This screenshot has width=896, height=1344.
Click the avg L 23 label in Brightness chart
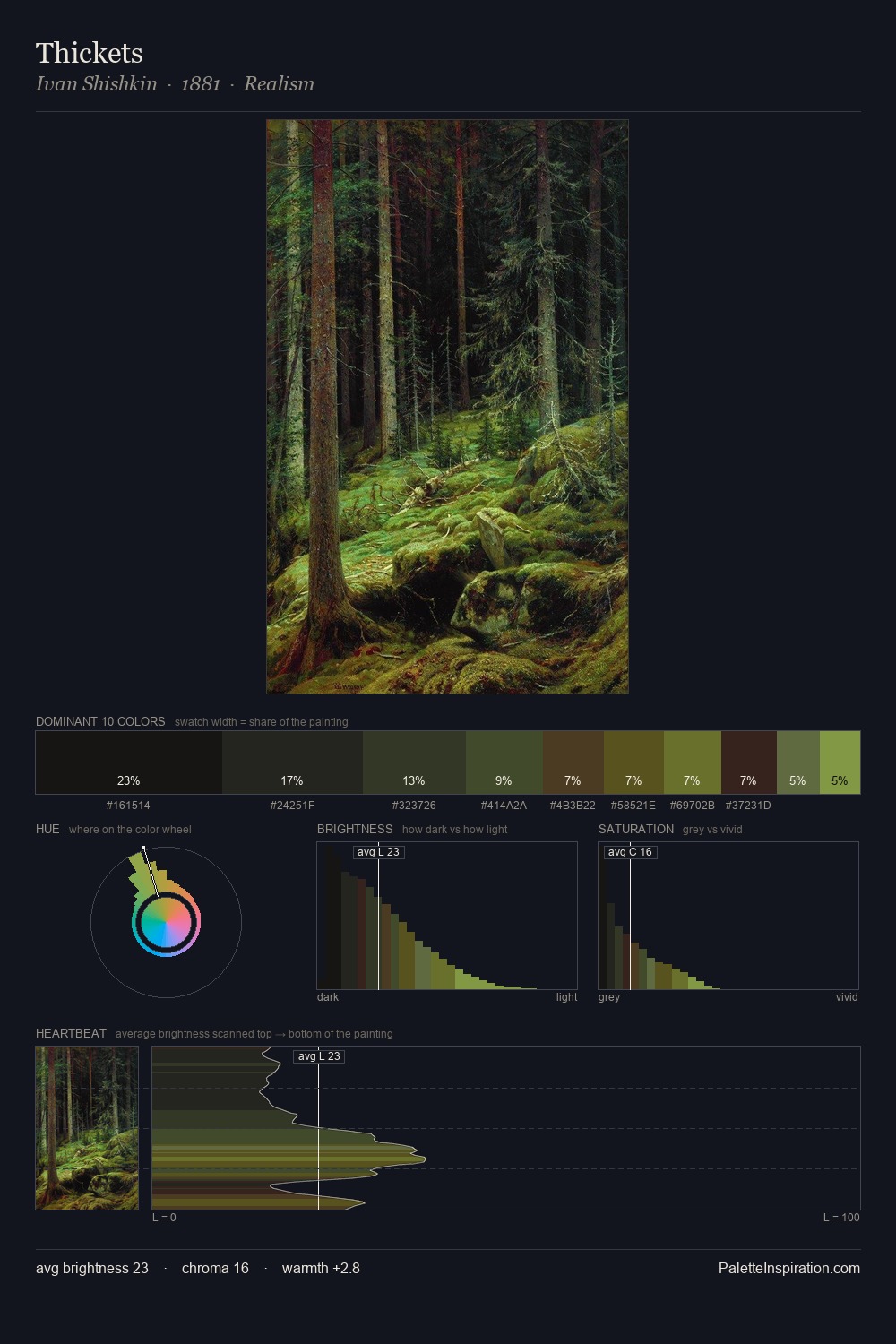point(378,852)
